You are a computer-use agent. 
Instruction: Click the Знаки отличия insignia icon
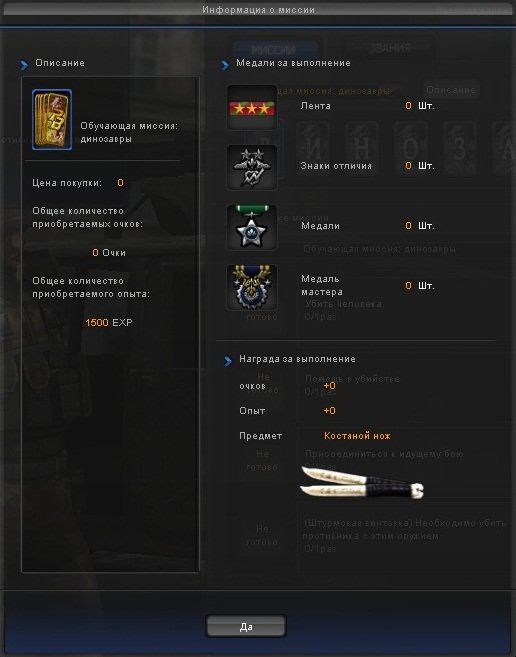[252, 167]
